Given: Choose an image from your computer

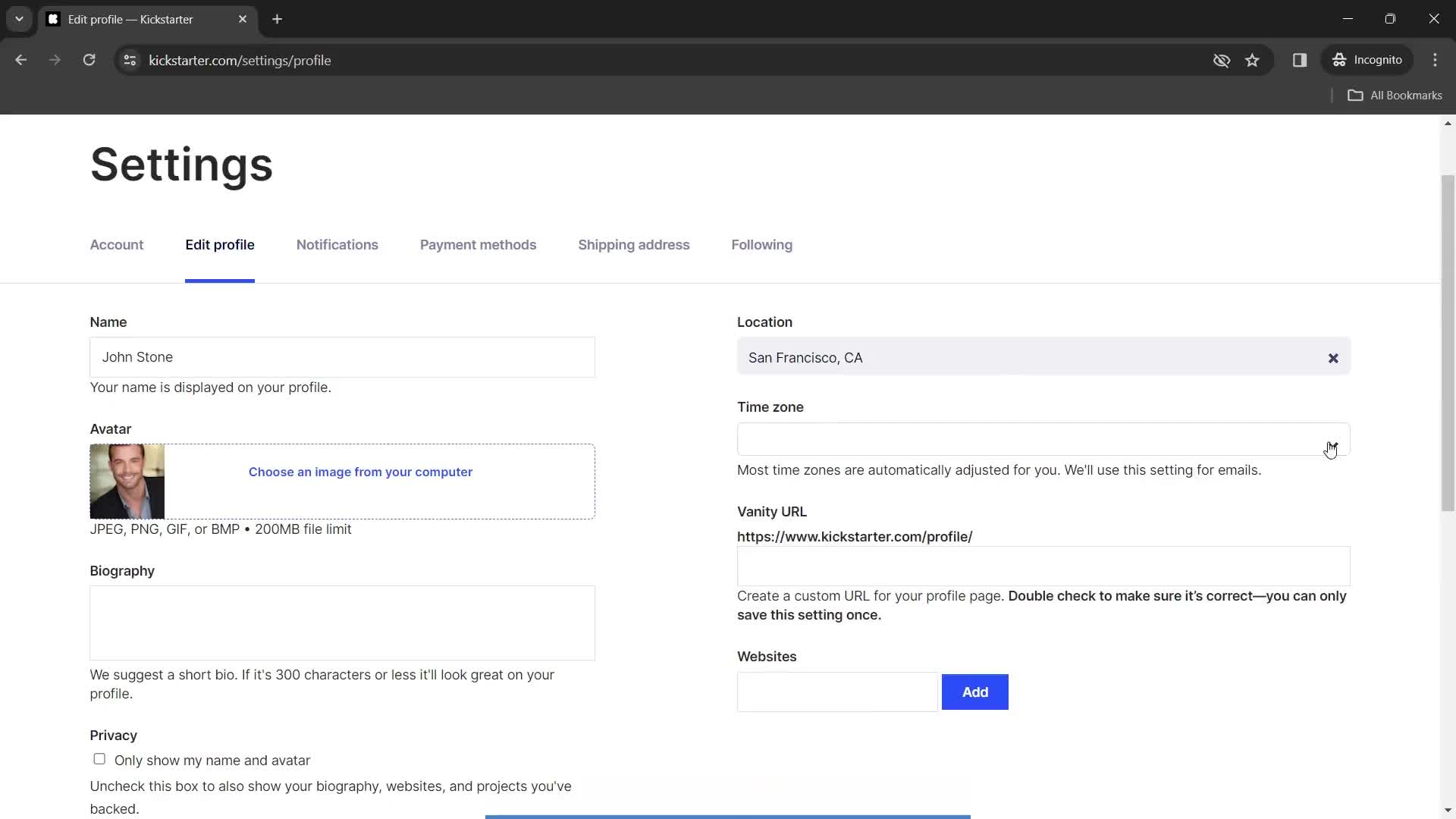Looking at the screenshot, I should tap(360, 472).
